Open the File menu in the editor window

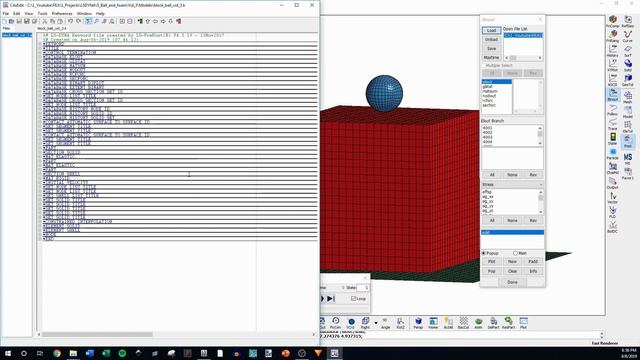coord(6,13)
